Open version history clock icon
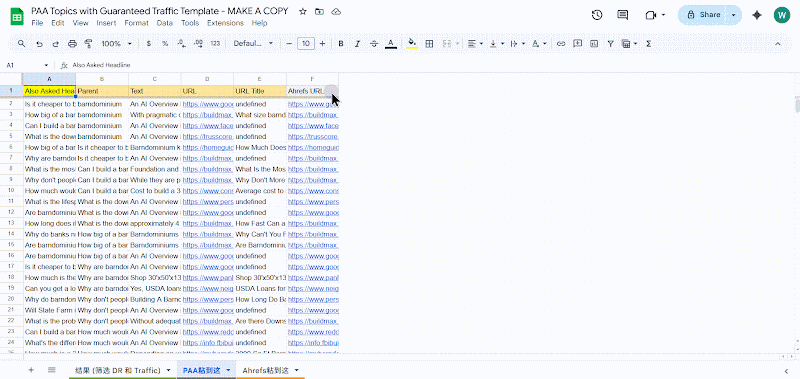Viewport: 800px width, 379px height. 597,15
